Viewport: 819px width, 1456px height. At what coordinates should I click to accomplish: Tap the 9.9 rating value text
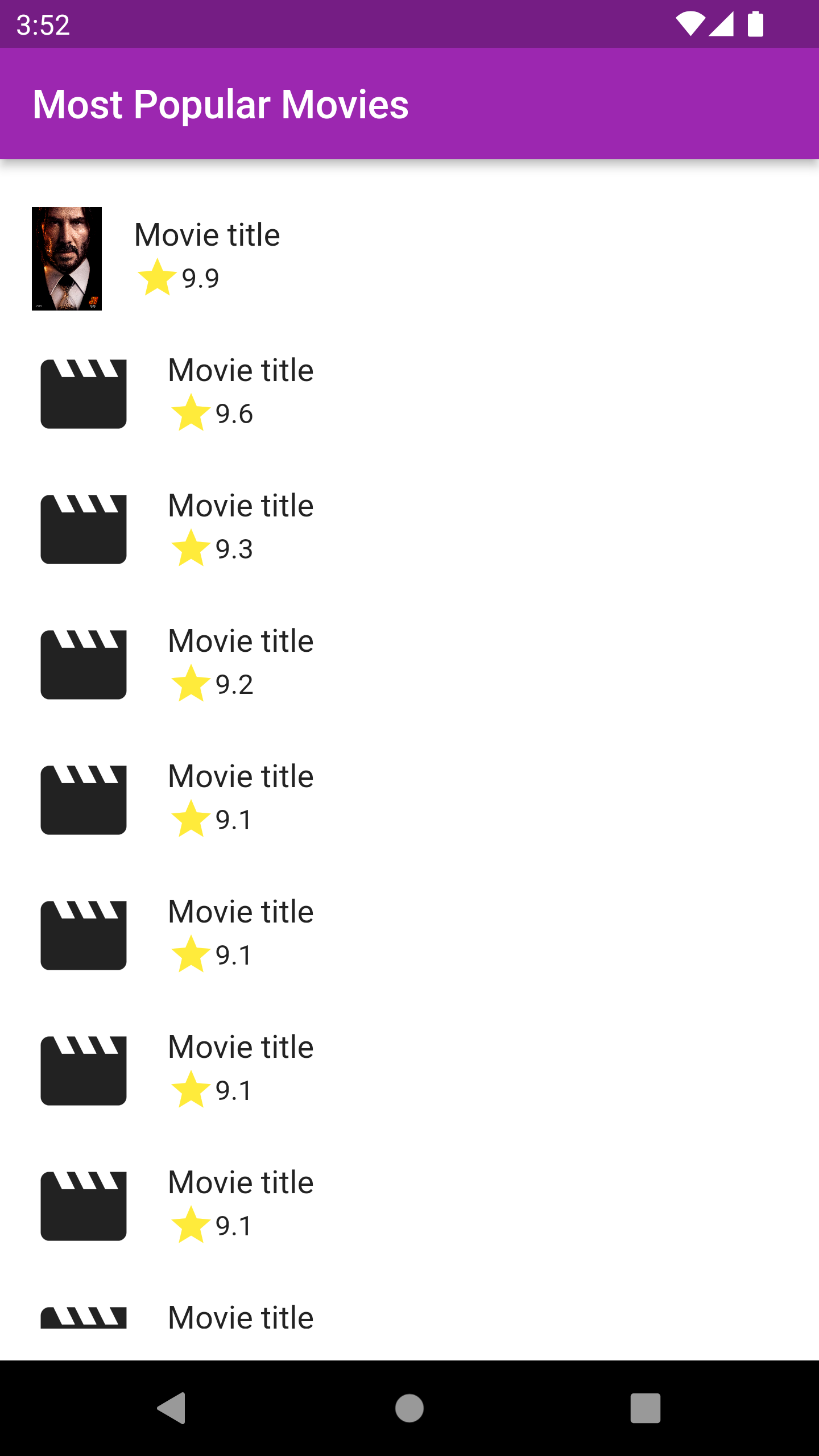pos(200,279)
